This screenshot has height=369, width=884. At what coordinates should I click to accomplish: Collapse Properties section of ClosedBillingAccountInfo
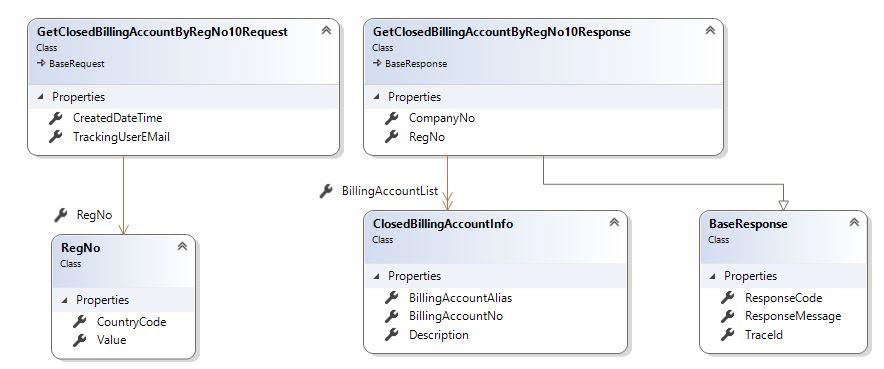coord(375,277)
